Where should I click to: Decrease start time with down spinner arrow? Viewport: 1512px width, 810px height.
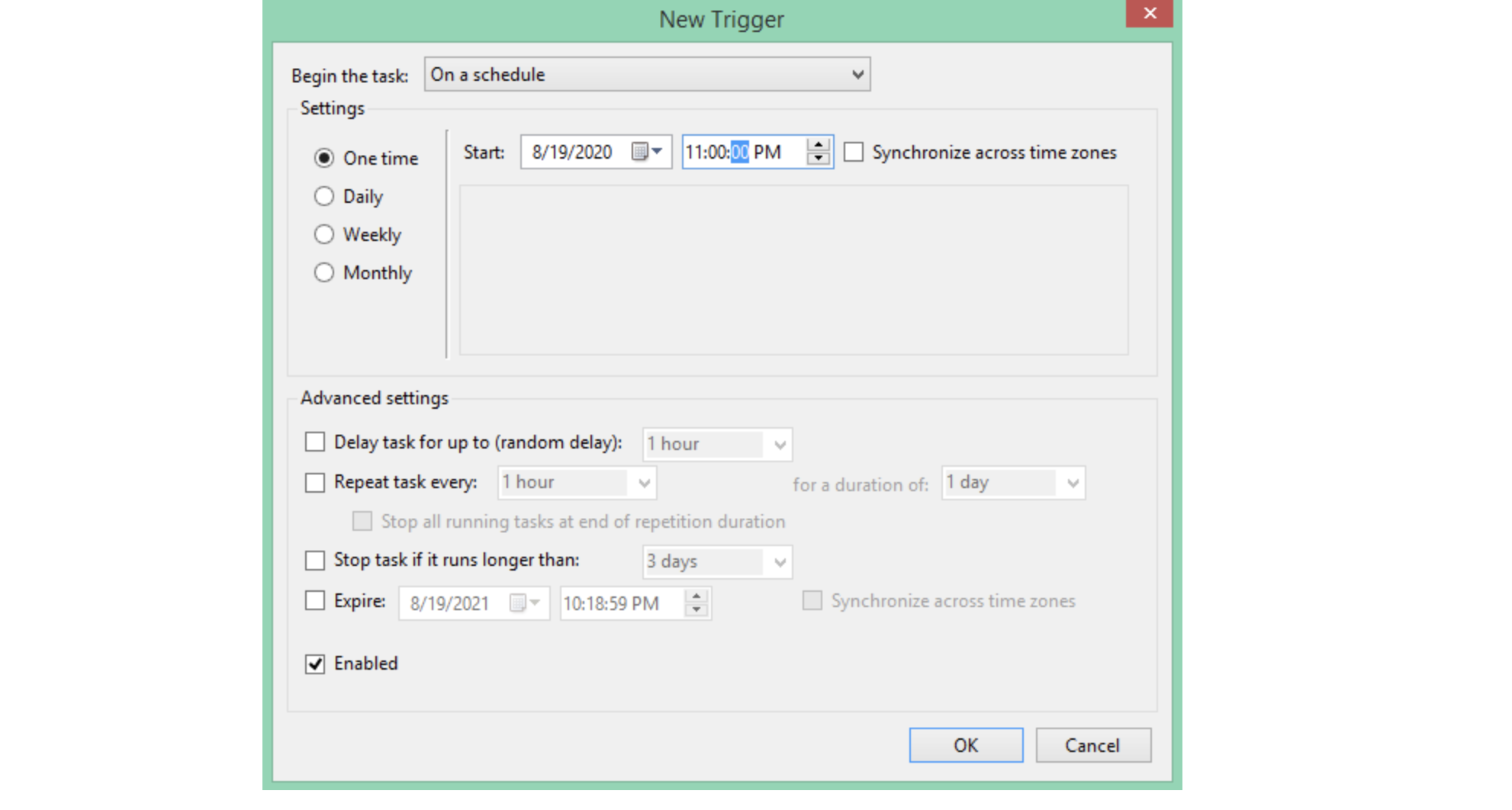point(818,159)
